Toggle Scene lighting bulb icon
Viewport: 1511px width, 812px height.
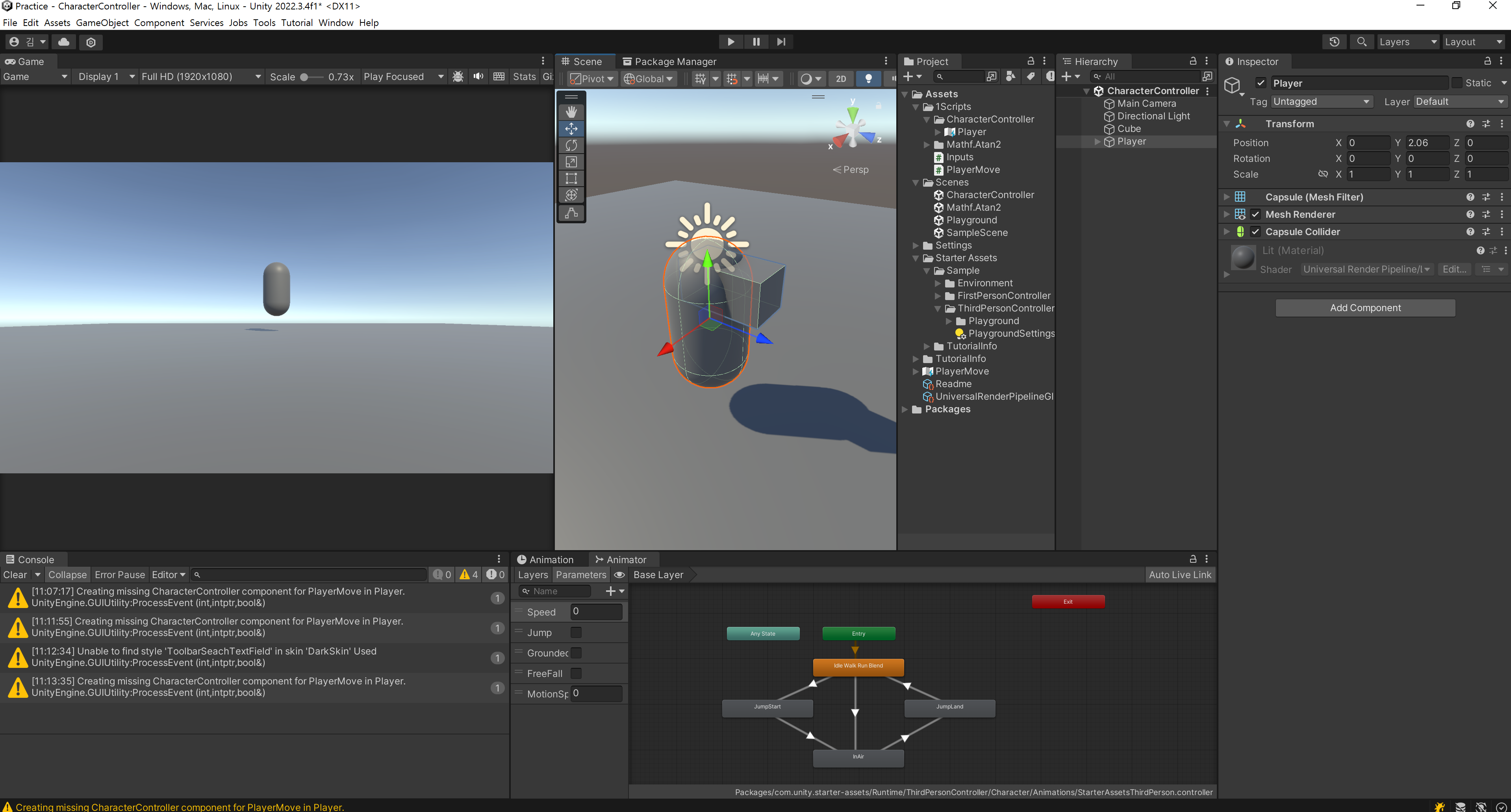point(868,79)
